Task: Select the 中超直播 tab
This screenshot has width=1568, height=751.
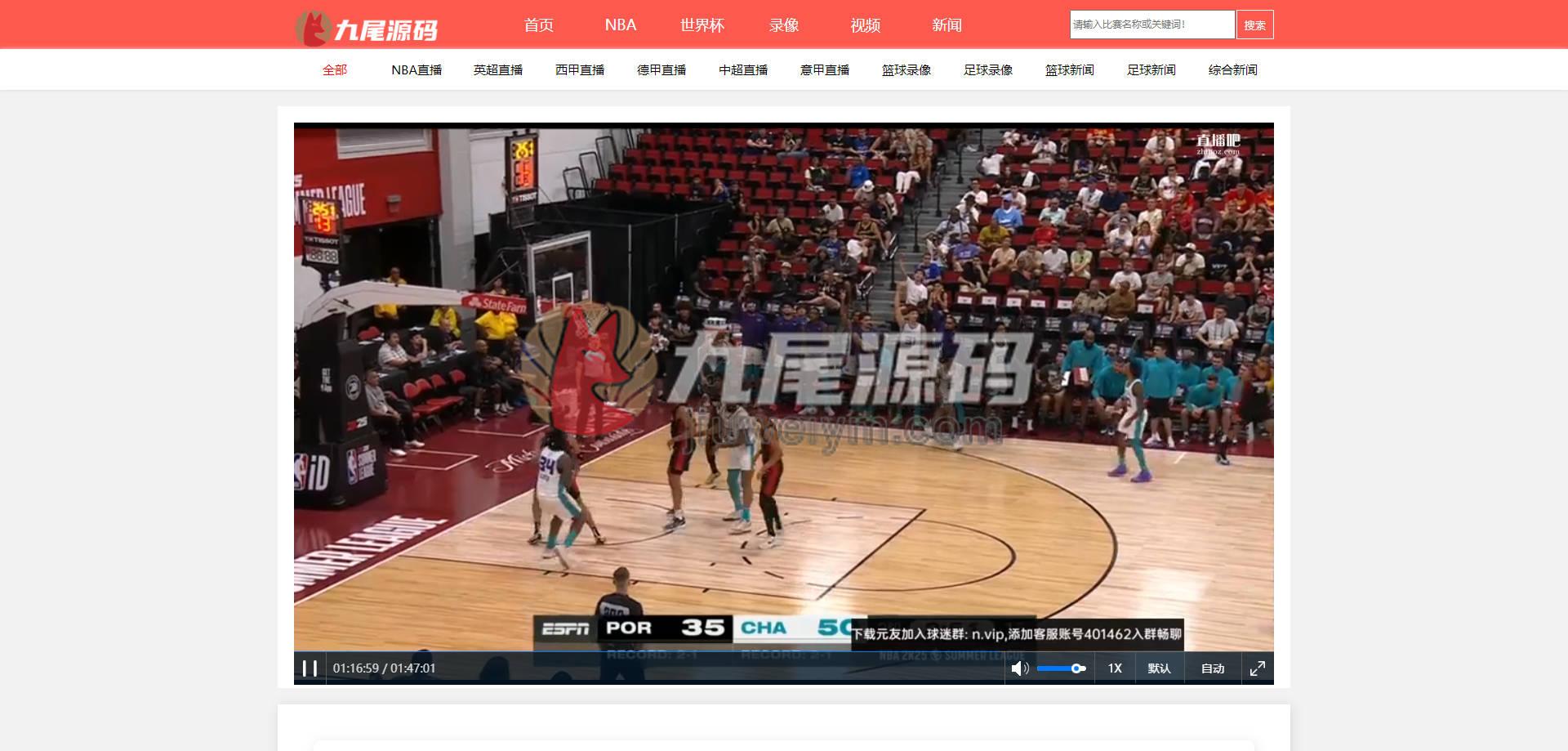Action: (743, 70)
